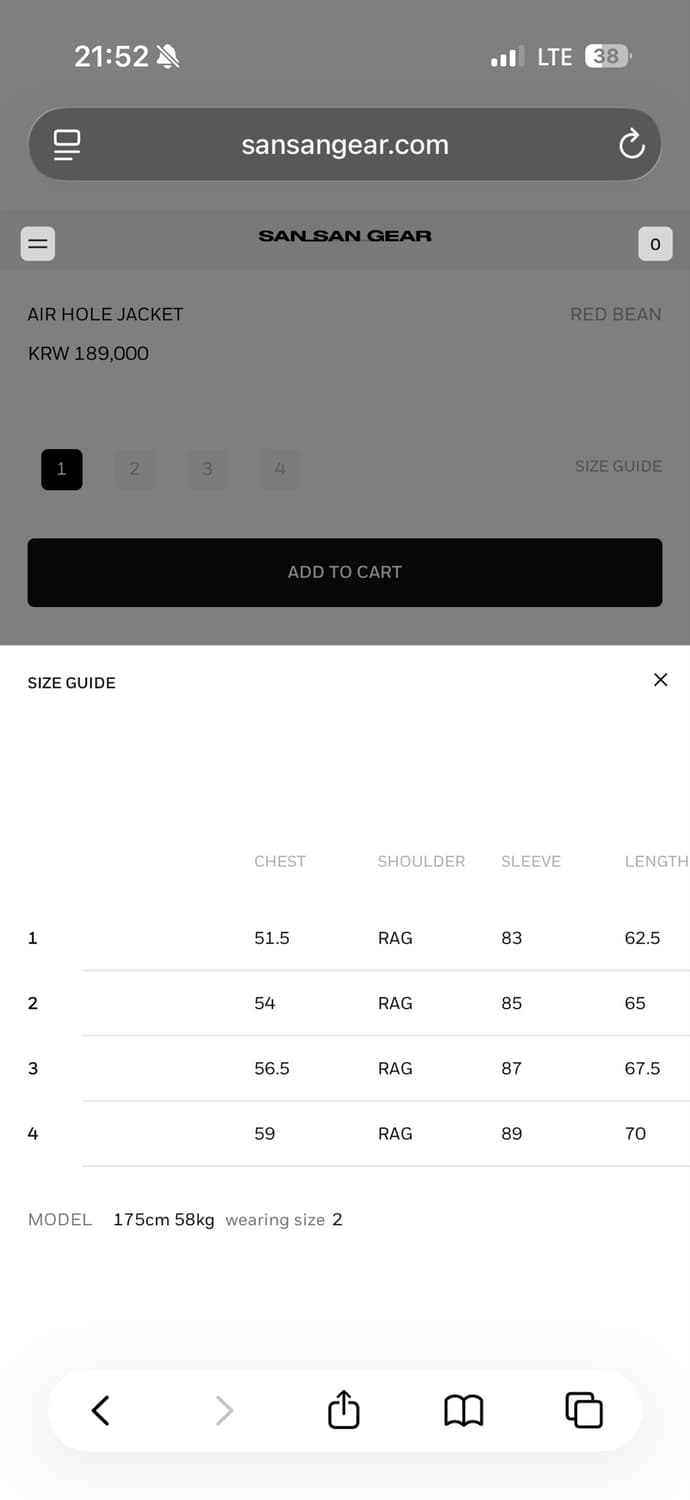690x1500 pixels.
Task: Tap the Safari share icon
Action: click(x=343, y=1409)
